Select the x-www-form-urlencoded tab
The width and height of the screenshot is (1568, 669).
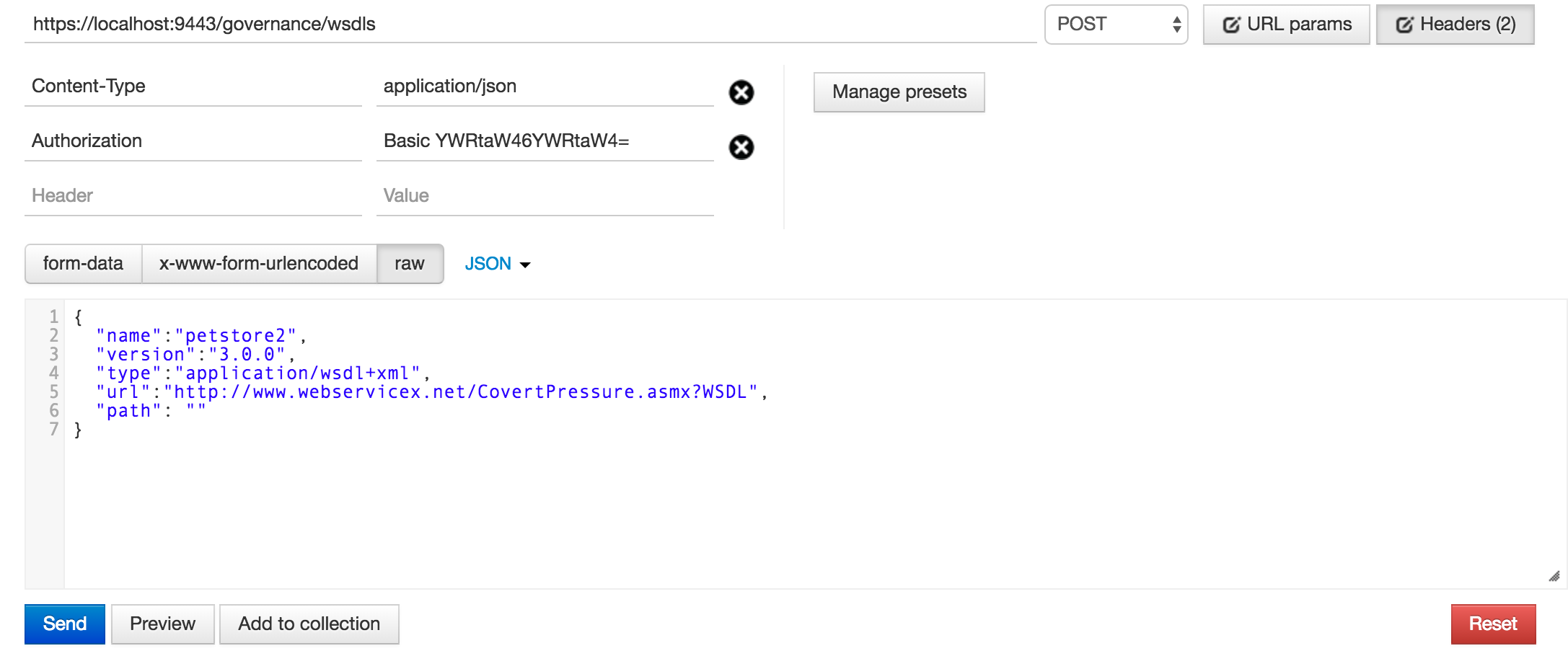click(x=259, y=264)
